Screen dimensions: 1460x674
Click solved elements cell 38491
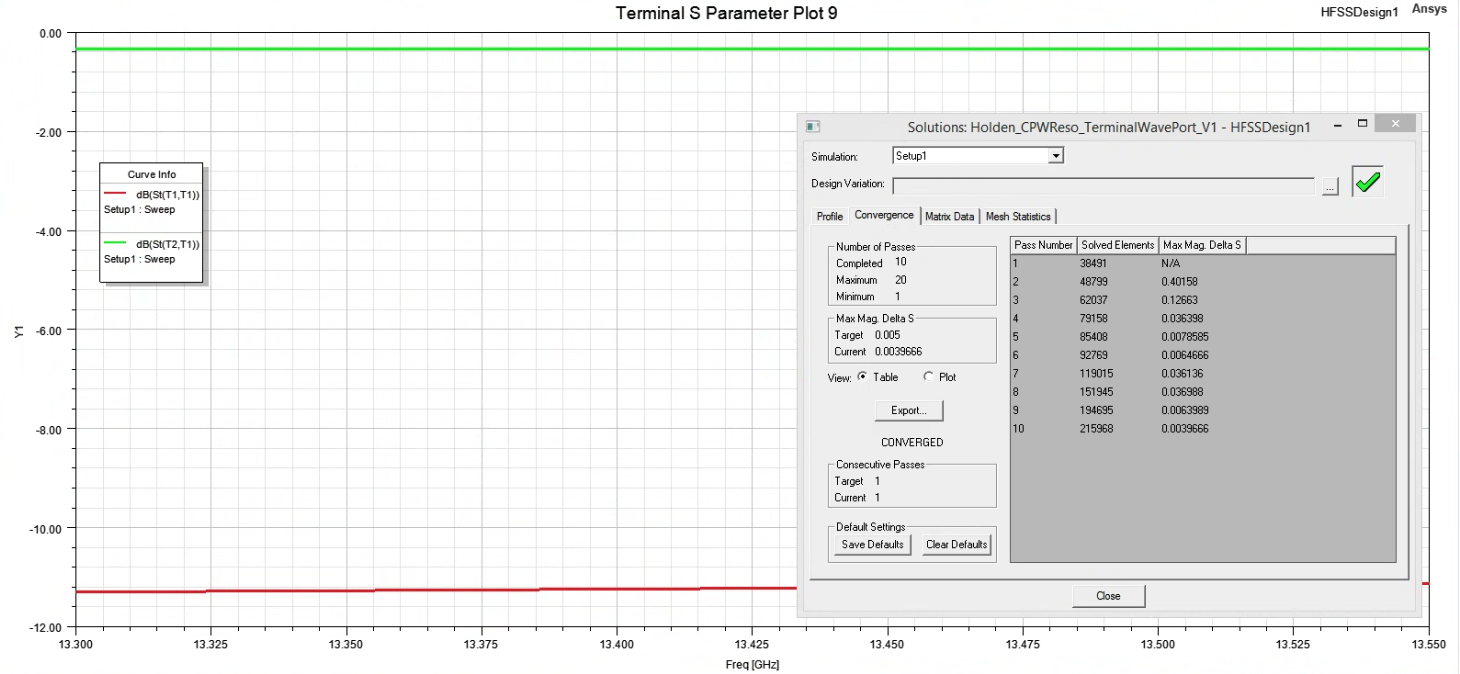(x=1094, y=263)
